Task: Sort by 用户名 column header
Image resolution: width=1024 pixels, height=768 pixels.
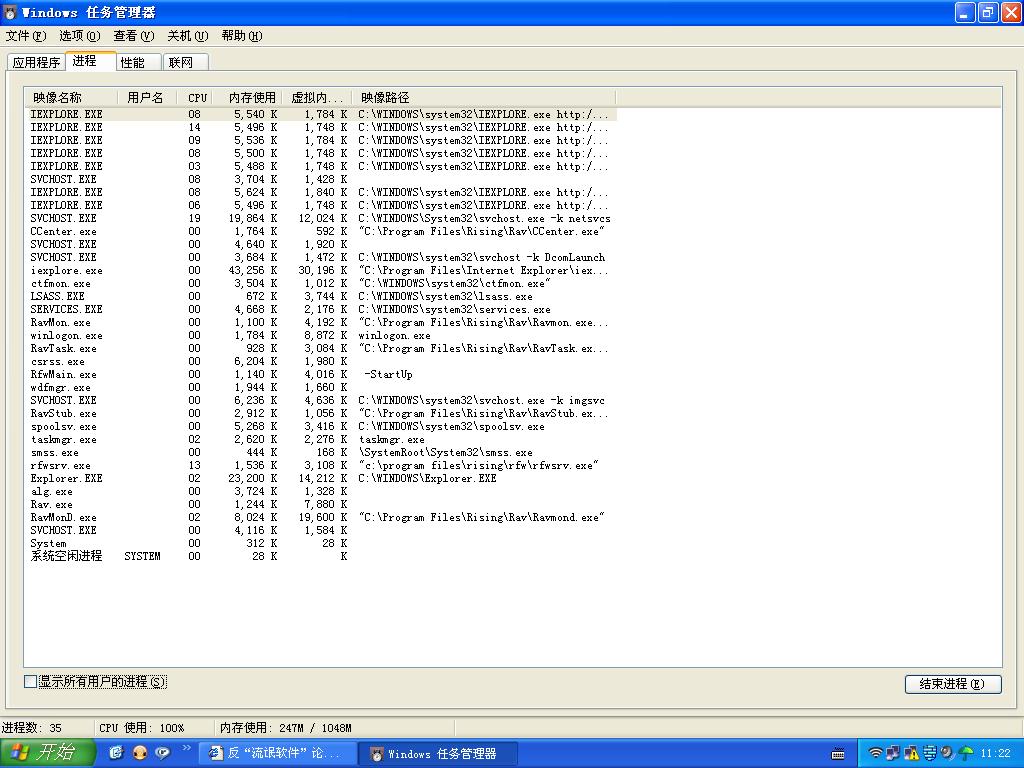Action: pos(147,98)
